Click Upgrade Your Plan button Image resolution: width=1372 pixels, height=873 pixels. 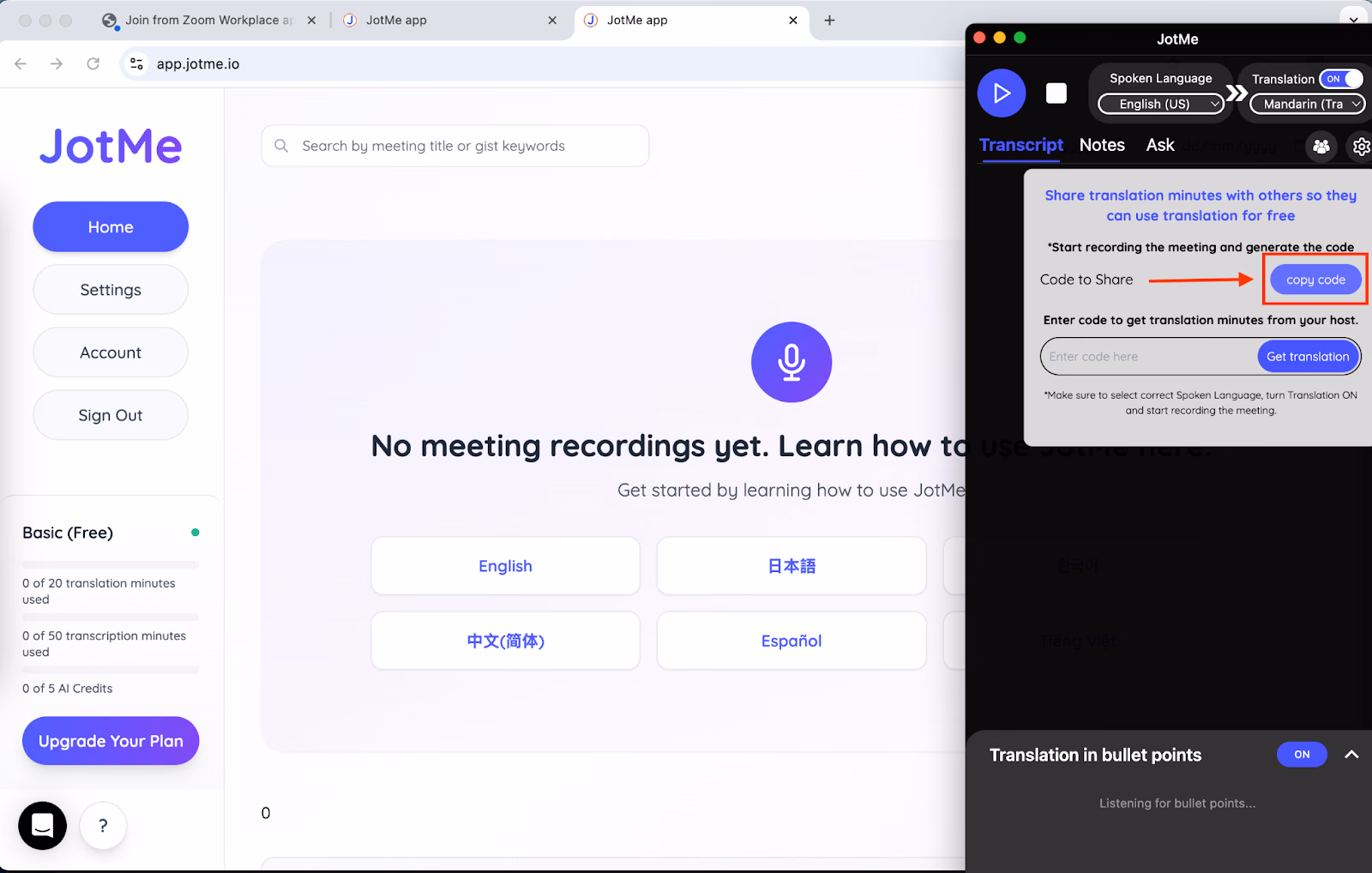tap(111, 741)
